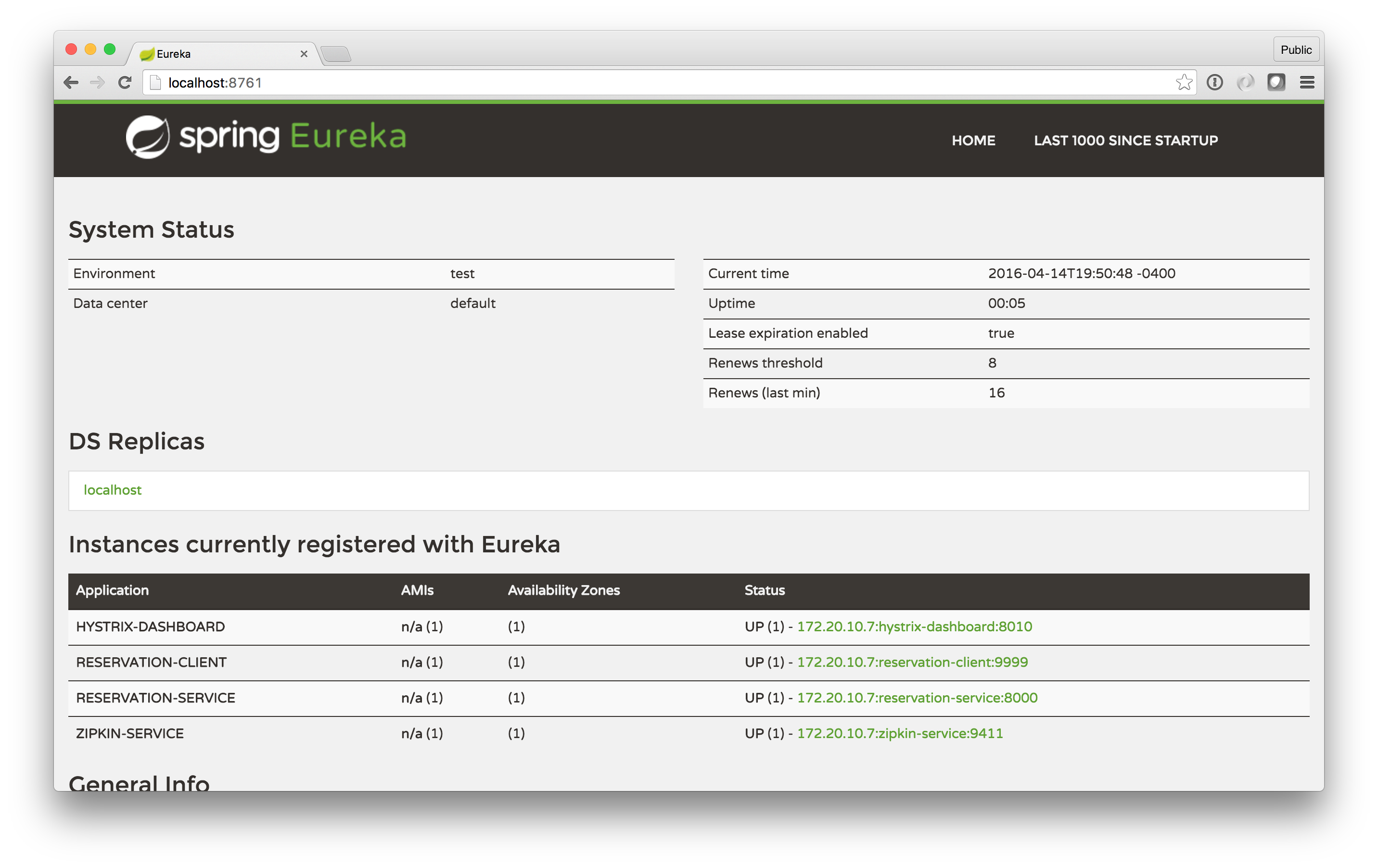1378x868 pixels.
Task: Go to HOME in navigation
Action: click(973, 141)
